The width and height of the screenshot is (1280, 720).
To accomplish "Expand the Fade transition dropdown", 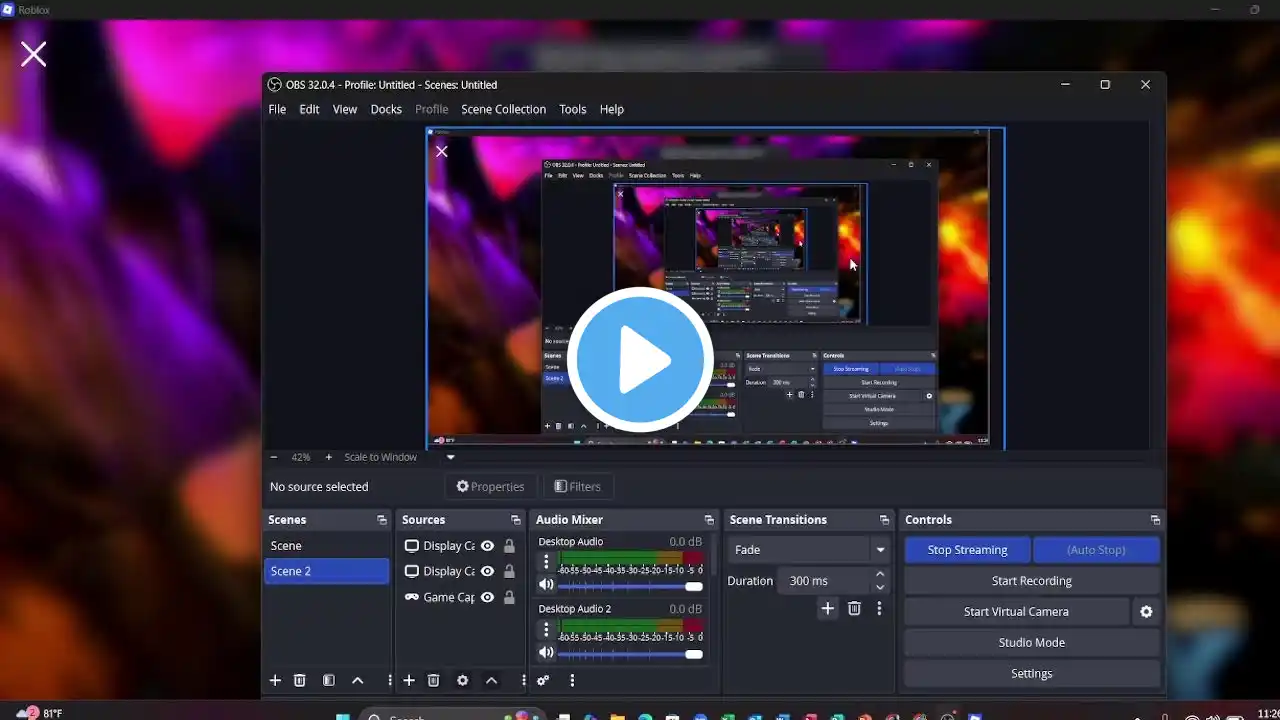I will (880, 550).
